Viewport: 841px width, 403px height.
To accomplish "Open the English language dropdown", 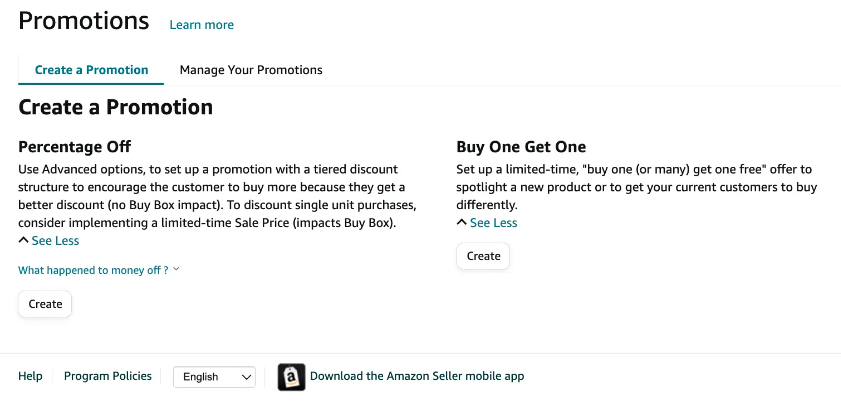I will point(215,377).
